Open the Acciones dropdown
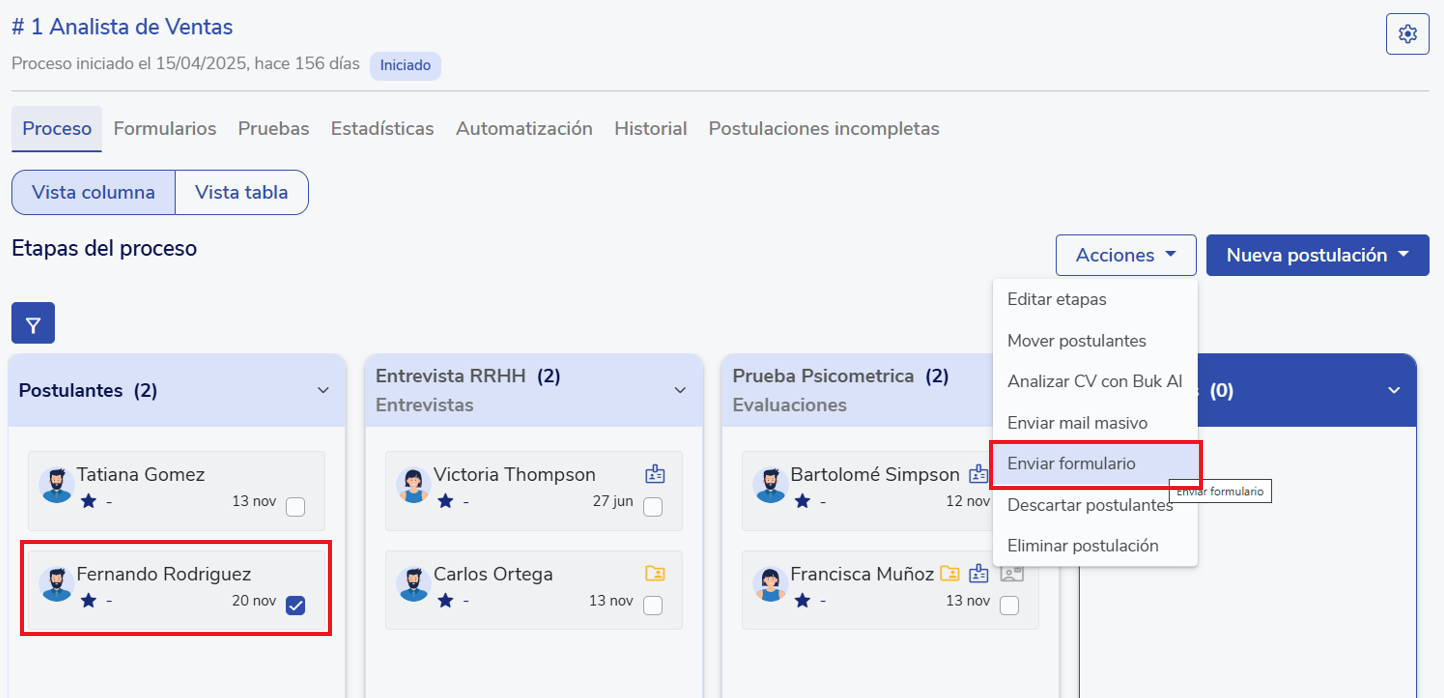This screenshot has width=1444, height=698. coord(1125,255)
